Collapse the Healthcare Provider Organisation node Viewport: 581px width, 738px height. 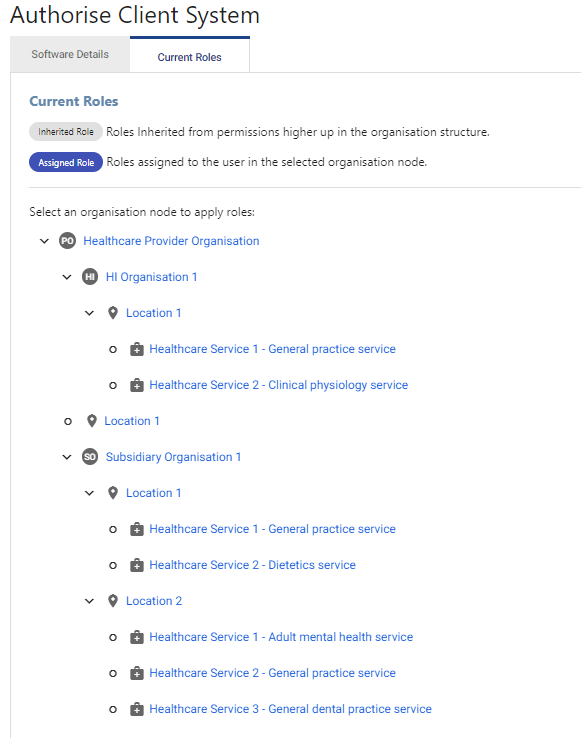point(44,241)
